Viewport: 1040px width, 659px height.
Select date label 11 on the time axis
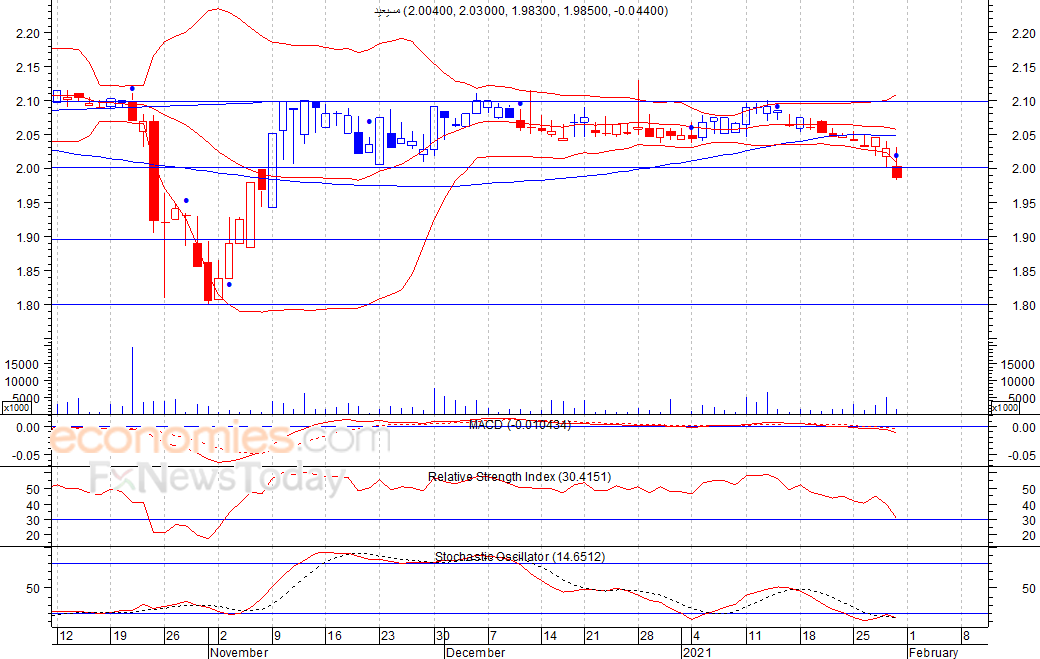(x=755, y=636)
